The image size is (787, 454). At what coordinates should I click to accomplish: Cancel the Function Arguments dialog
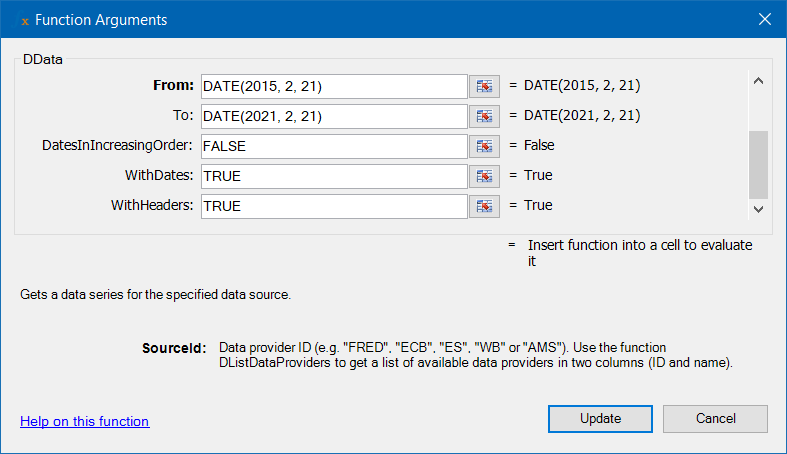pyautogui.click(x=715, y=419)
